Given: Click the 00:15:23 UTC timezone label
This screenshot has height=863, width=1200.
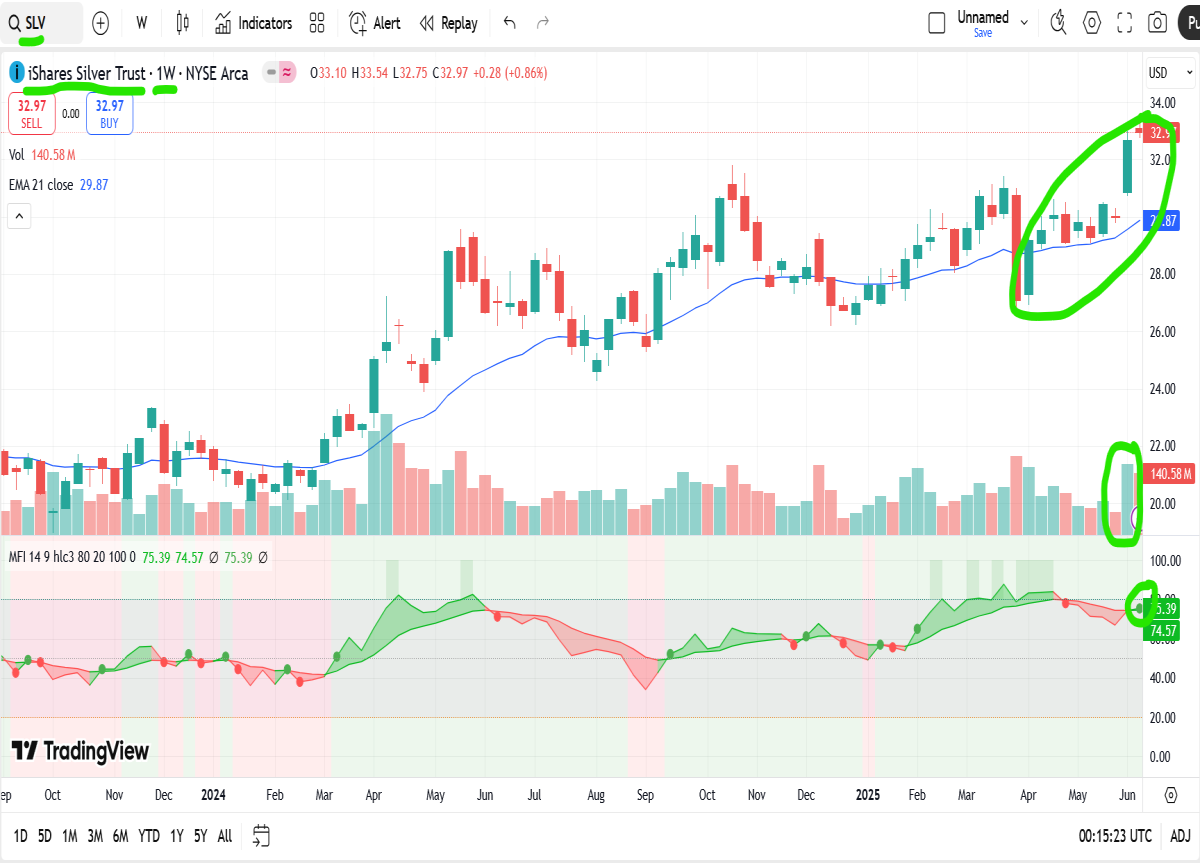Looking at the screenshot, I should click(x=1116, y=835).
